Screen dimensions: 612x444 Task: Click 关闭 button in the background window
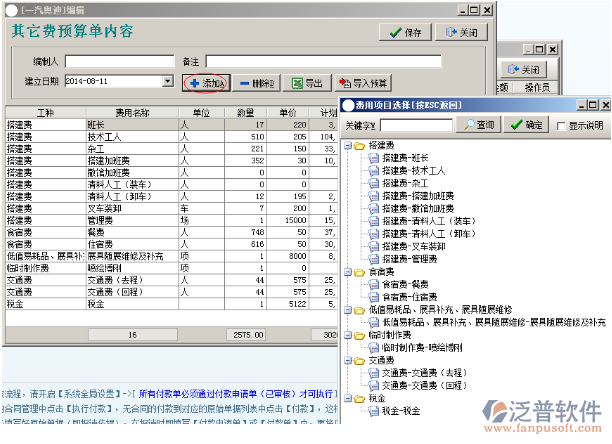click(523, 69)
